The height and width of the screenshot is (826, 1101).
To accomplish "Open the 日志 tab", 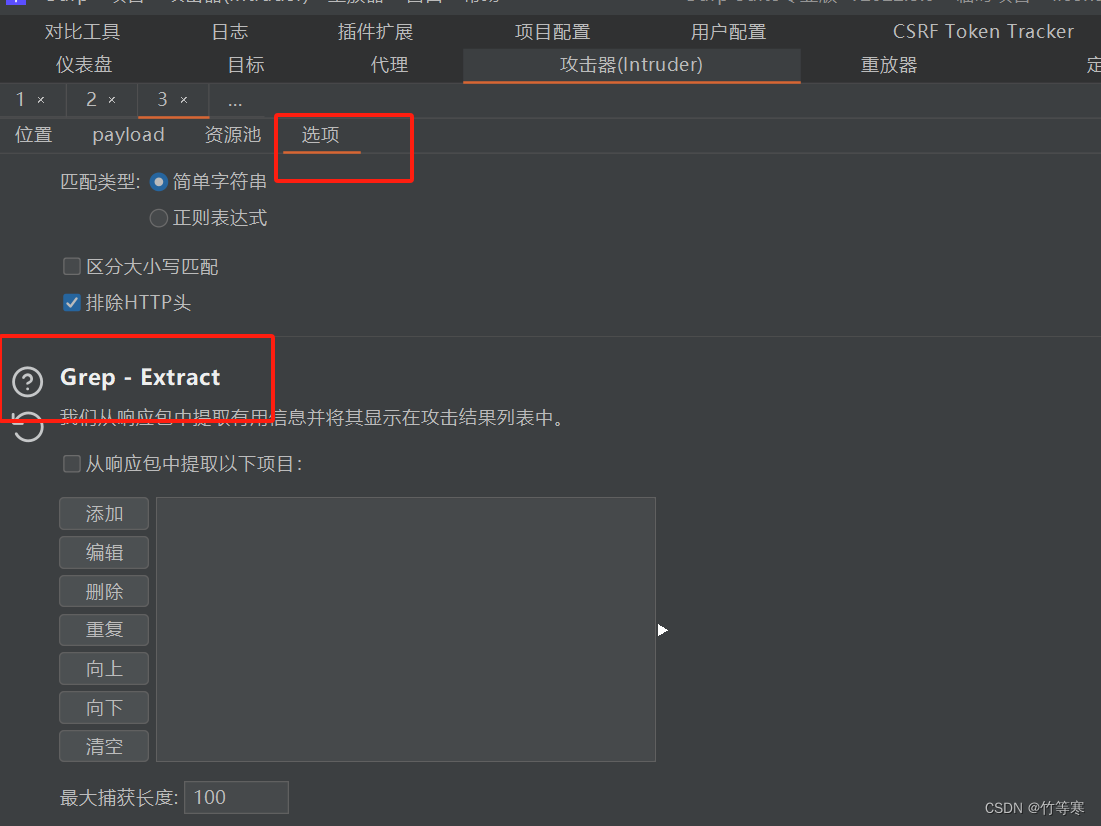I will pos(230,32).
